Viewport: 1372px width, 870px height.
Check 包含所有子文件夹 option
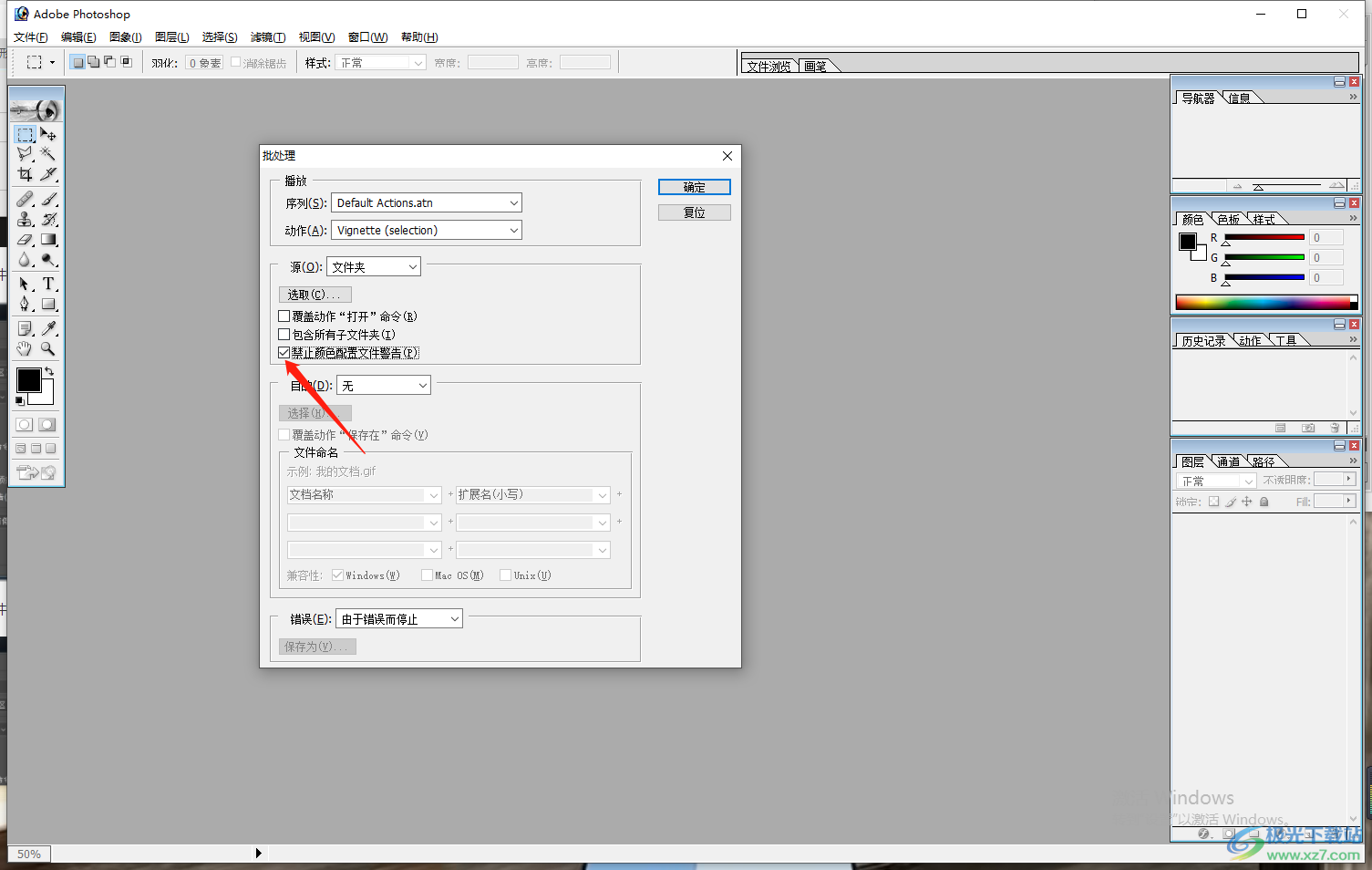[284, 335]
